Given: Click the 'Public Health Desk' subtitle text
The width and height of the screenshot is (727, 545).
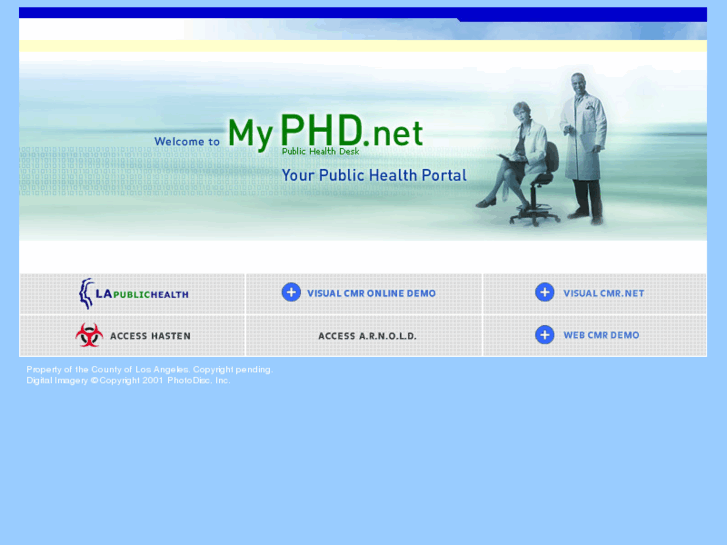Looking at the screenshot, I should point(320,151).
